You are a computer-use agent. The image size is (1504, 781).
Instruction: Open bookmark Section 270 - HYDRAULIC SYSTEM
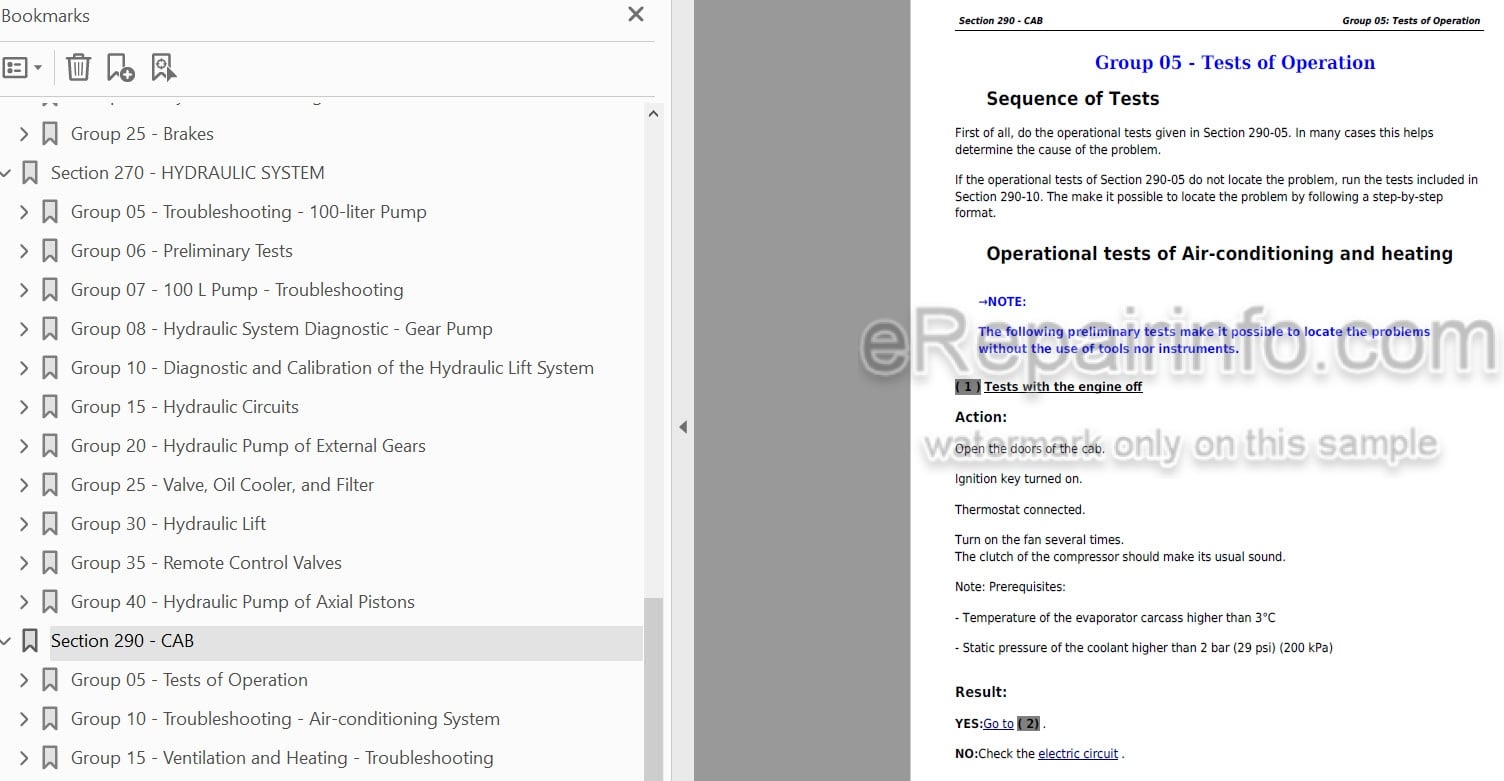pyautogui.click(x=188, y=173)
